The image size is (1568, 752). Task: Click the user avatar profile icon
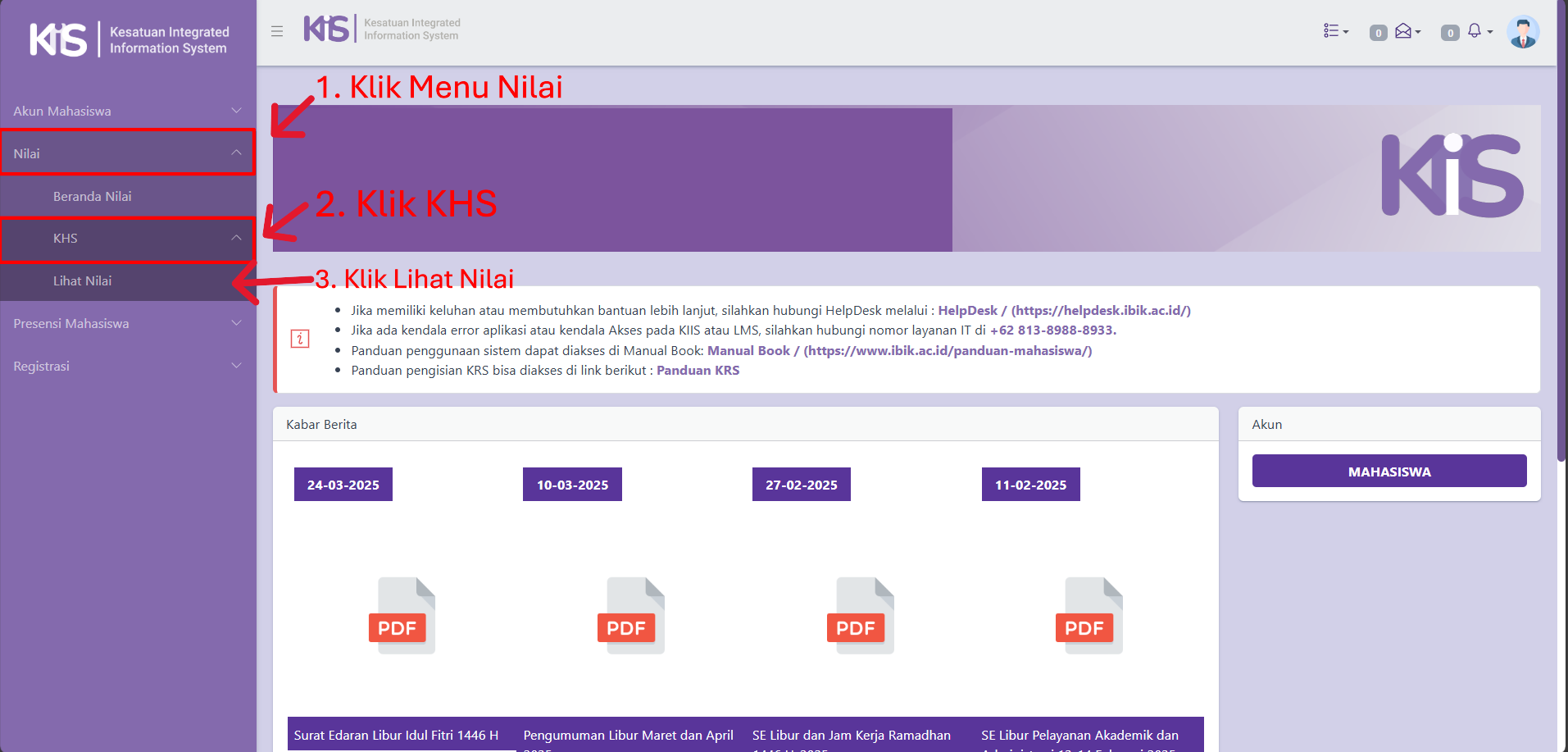[x=1522, y=32]
